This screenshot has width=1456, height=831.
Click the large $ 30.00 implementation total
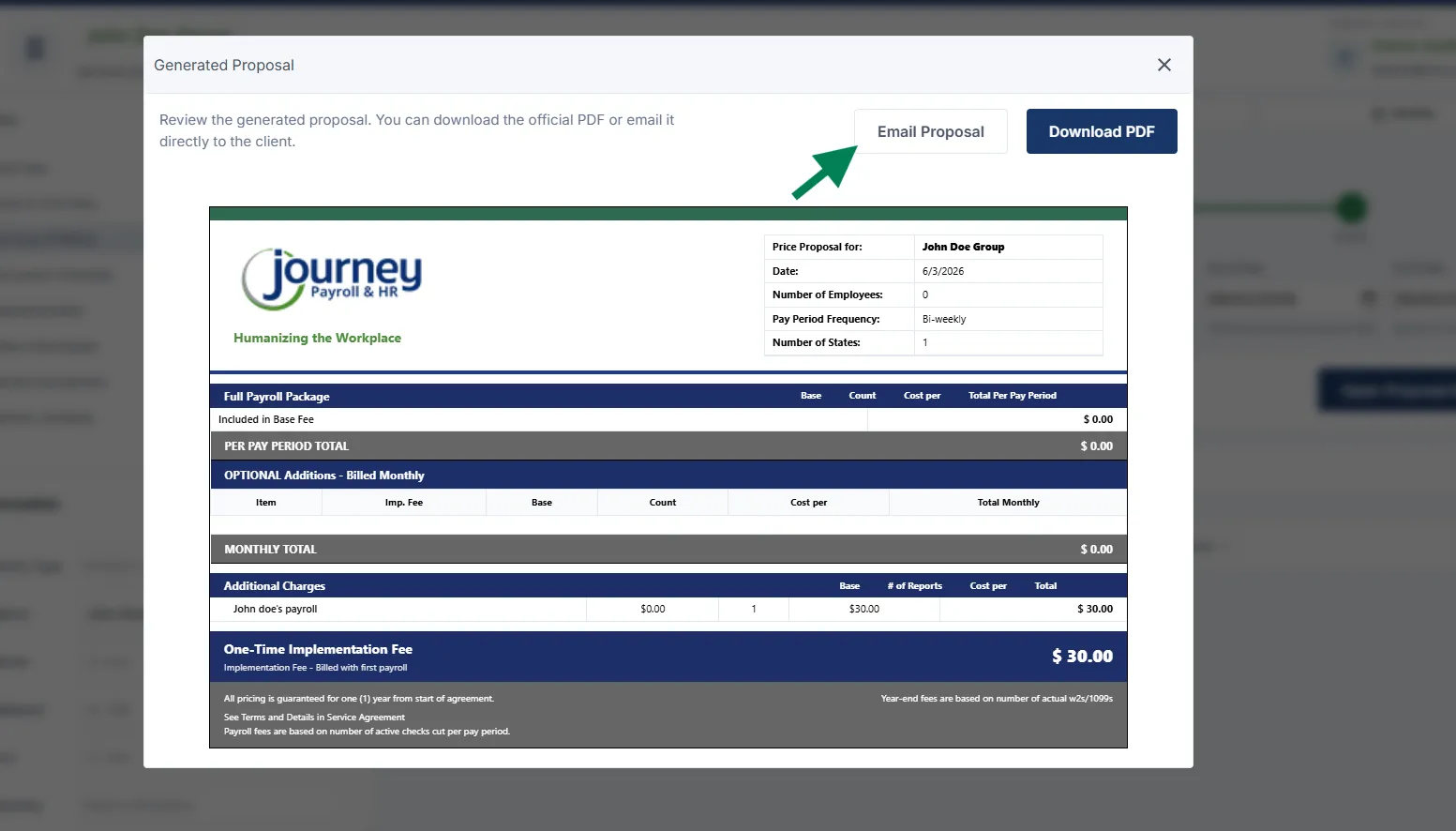[x=1082, y=657]
